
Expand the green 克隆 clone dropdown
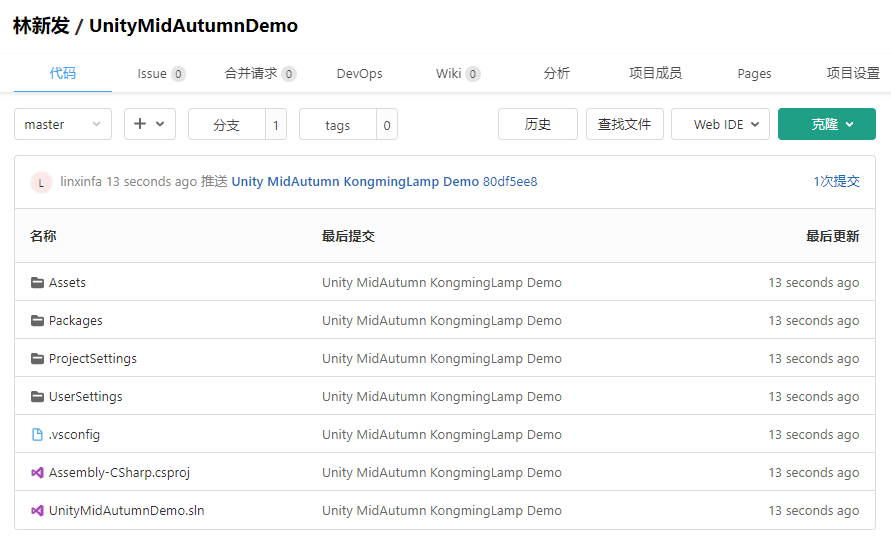[827, 124]
